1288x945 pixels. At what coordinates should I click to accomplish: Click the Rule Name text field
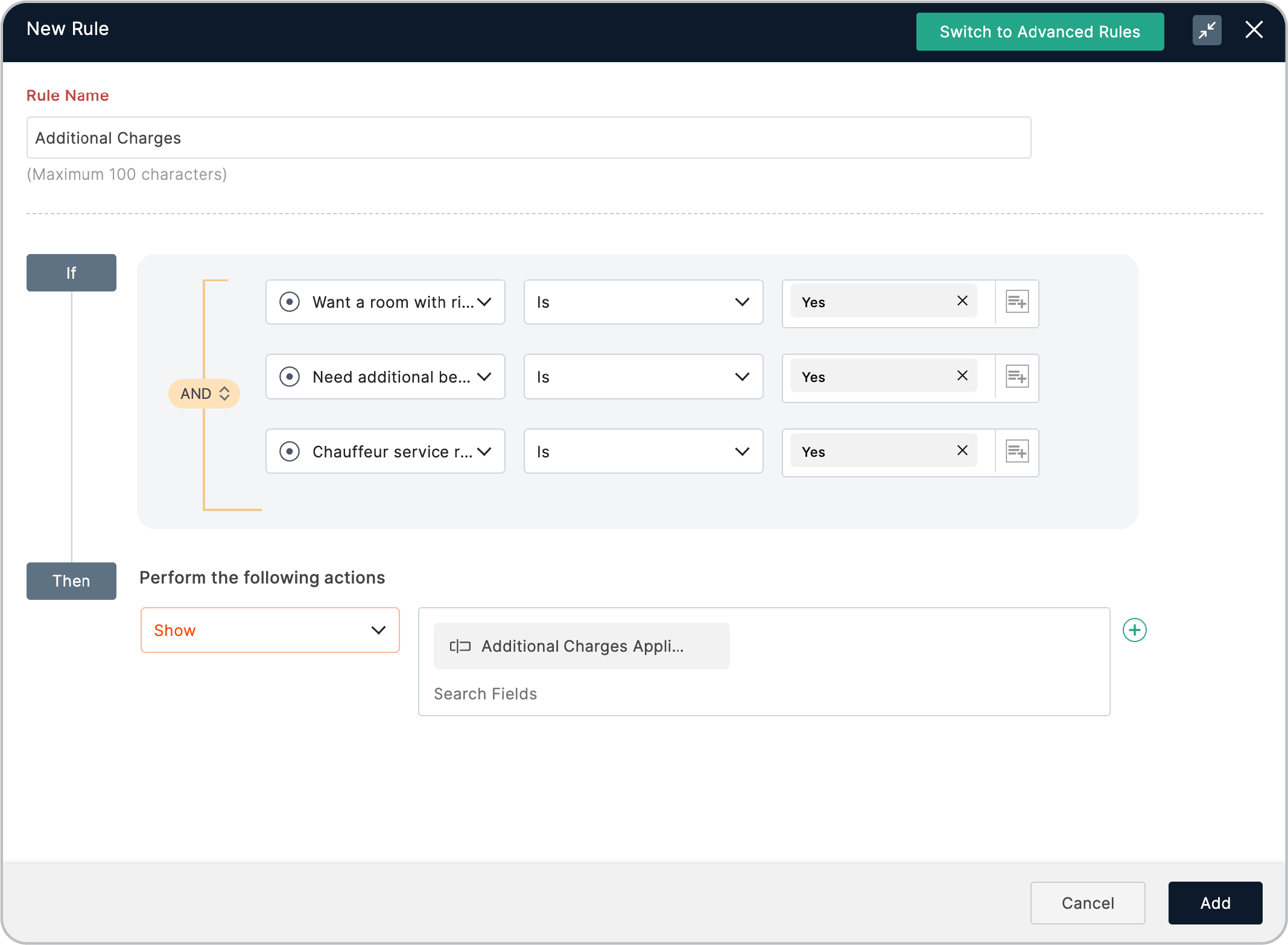tap(528, 138)
